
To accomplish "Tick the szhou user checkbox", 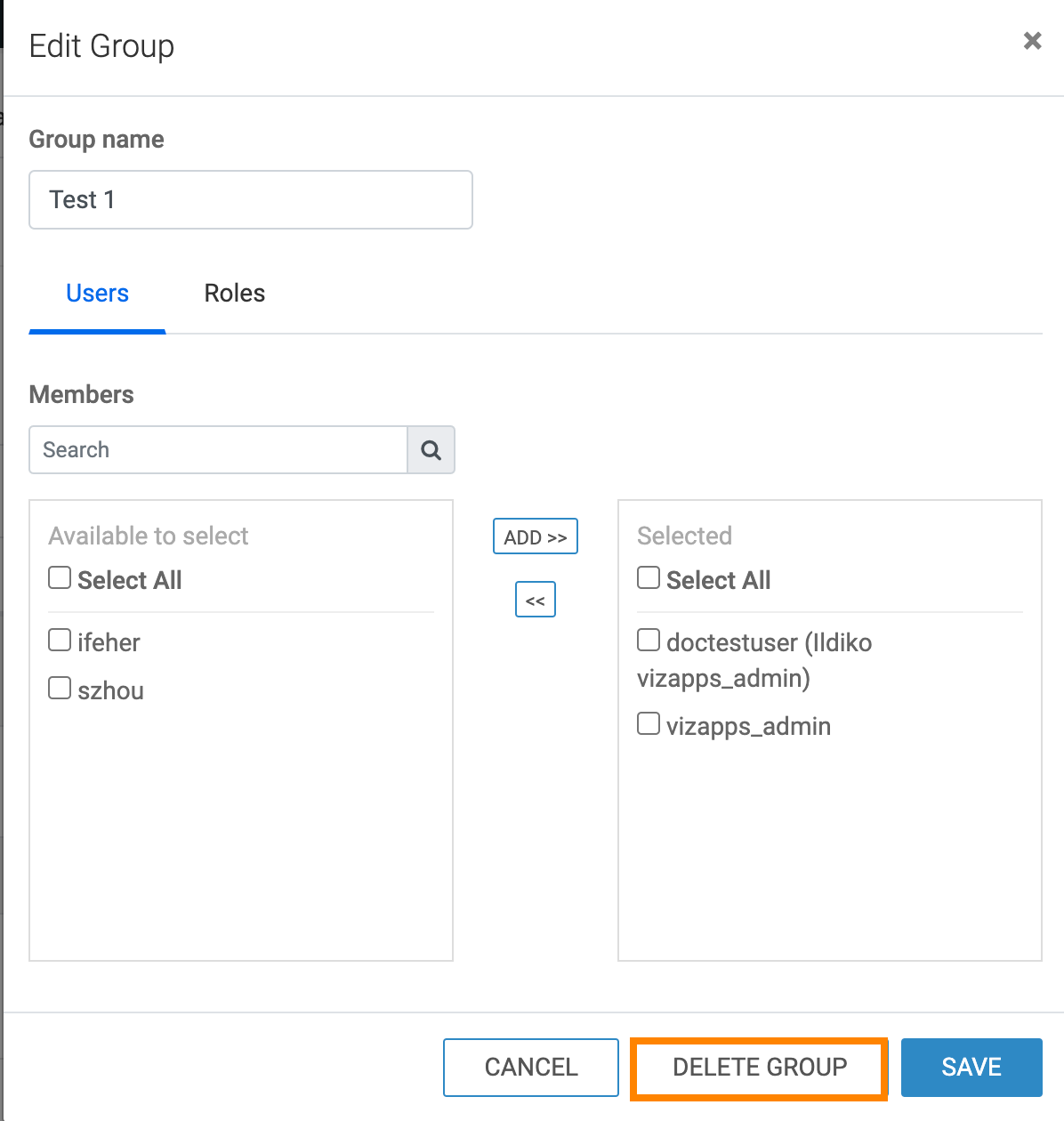I will click(60, 689).
